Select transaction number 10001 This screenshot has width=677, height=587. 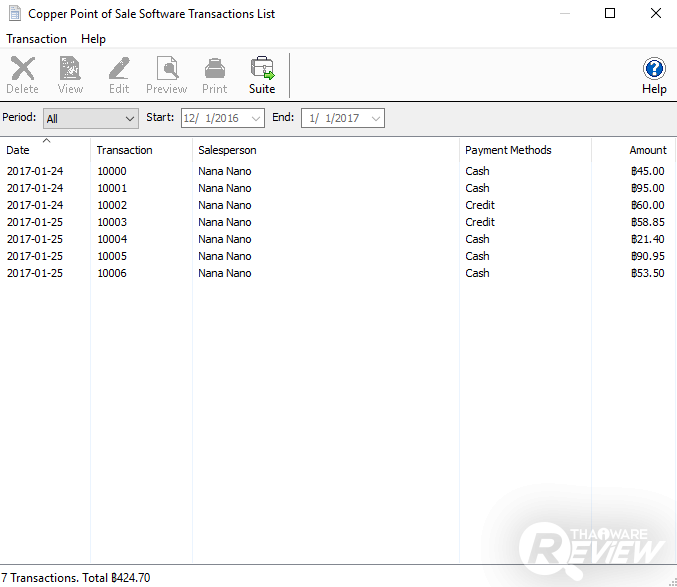112,188
